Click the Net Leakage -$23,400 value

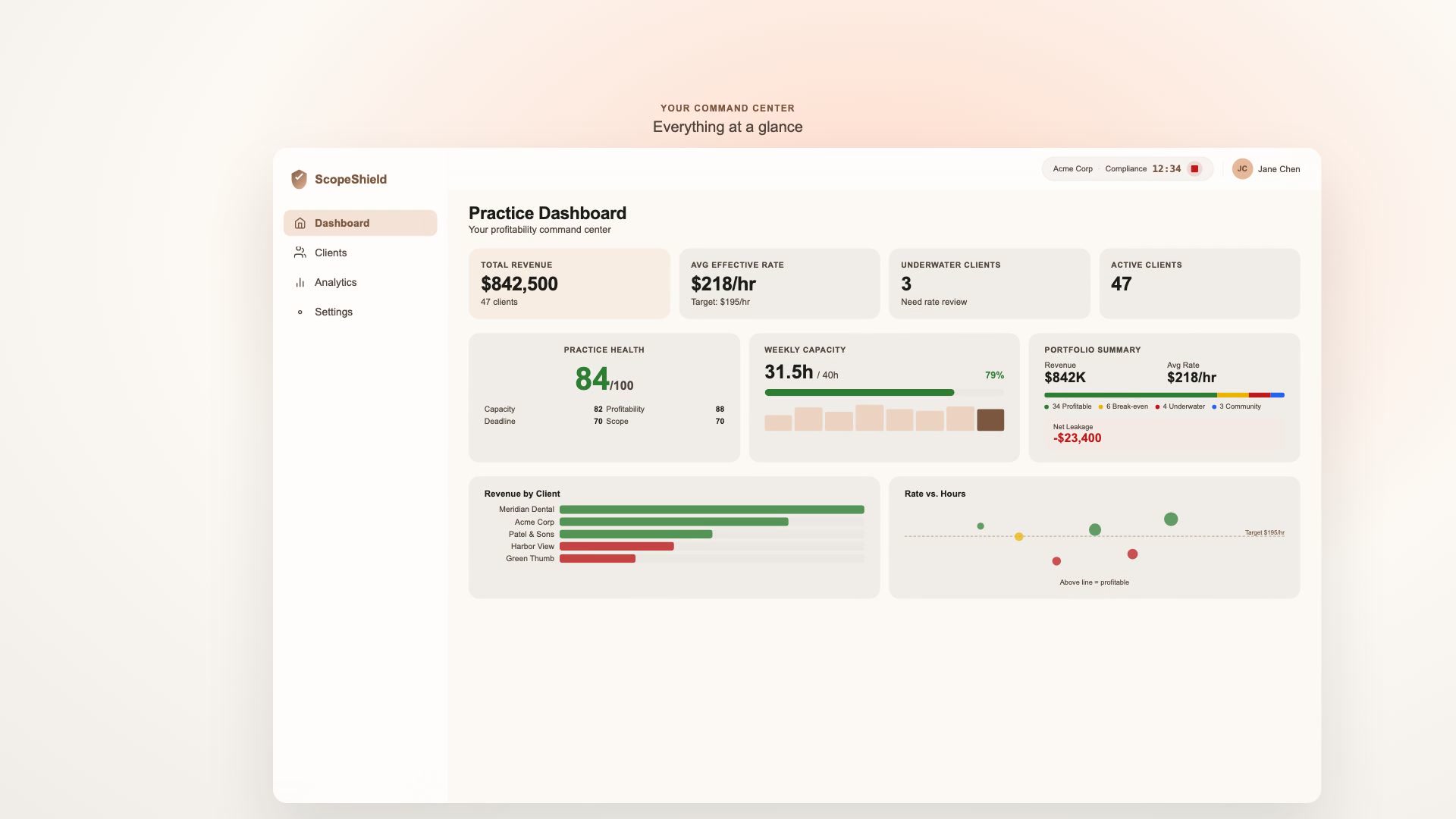[x=1079, y=438]
